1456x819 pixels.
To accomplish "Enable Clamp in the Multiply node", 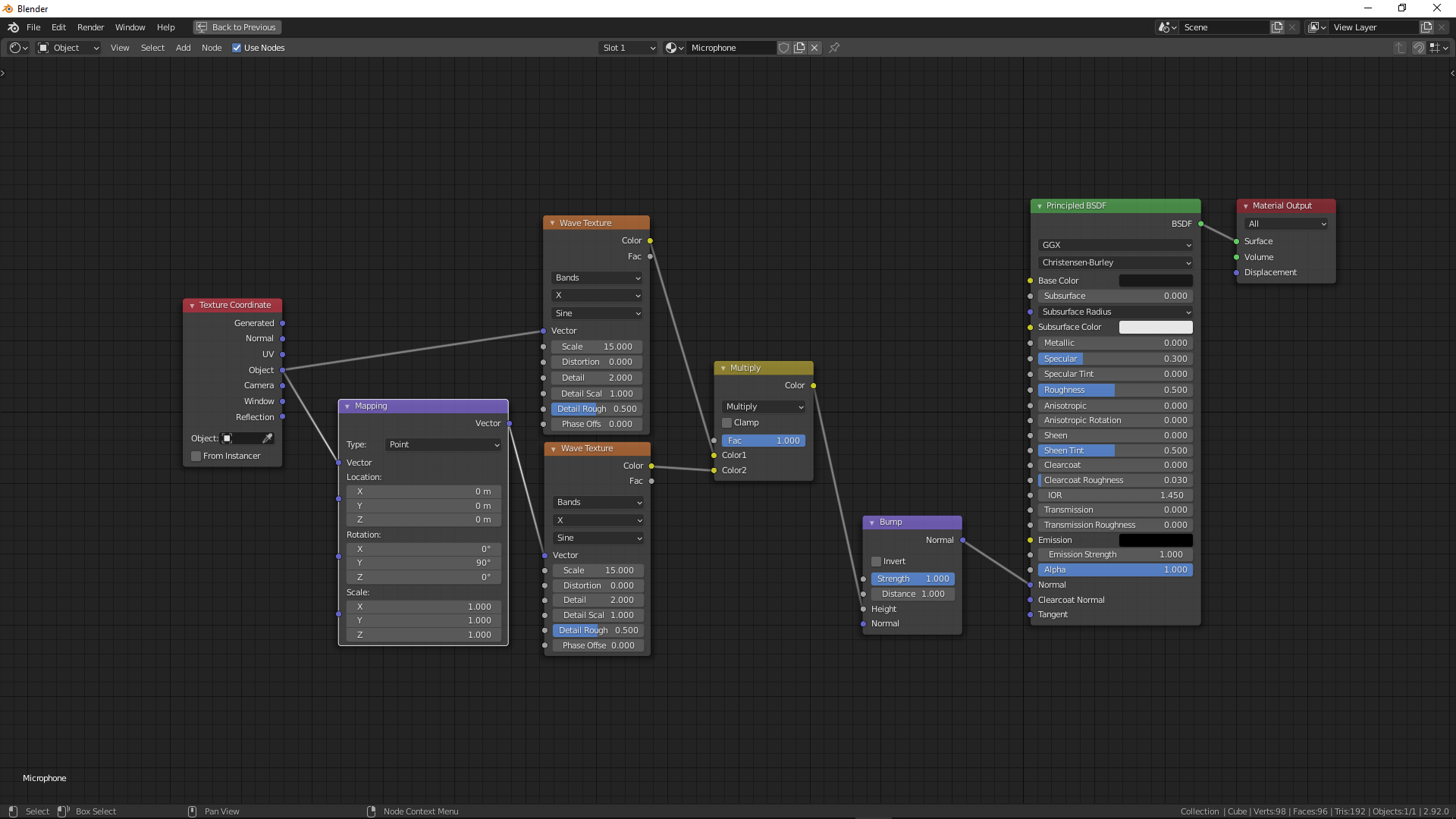I will click(727, 422).
